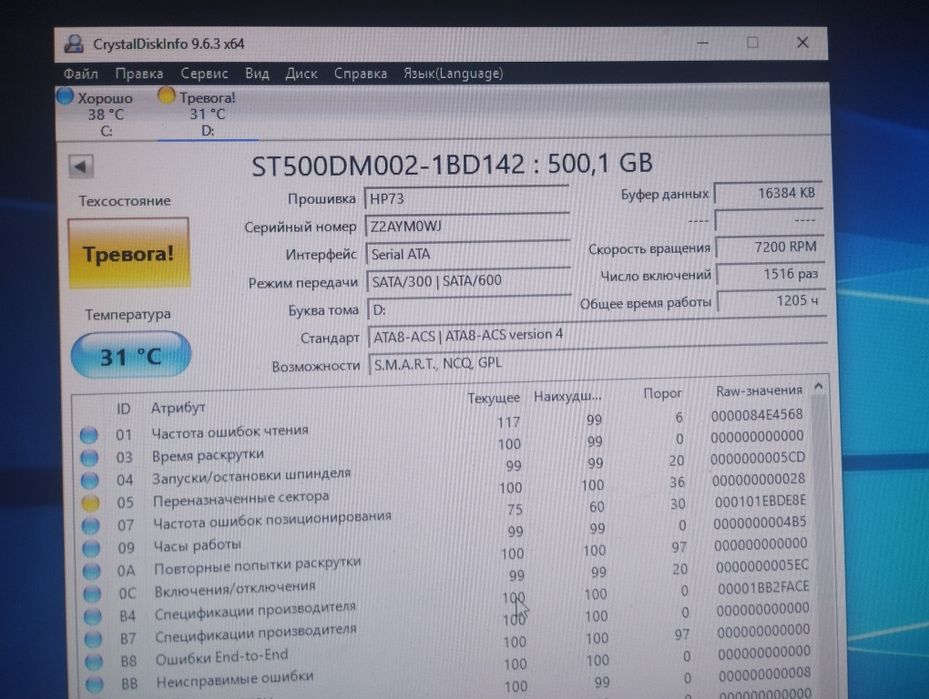Open the Сервис menu
929x699 pixels.
(204, 73)
